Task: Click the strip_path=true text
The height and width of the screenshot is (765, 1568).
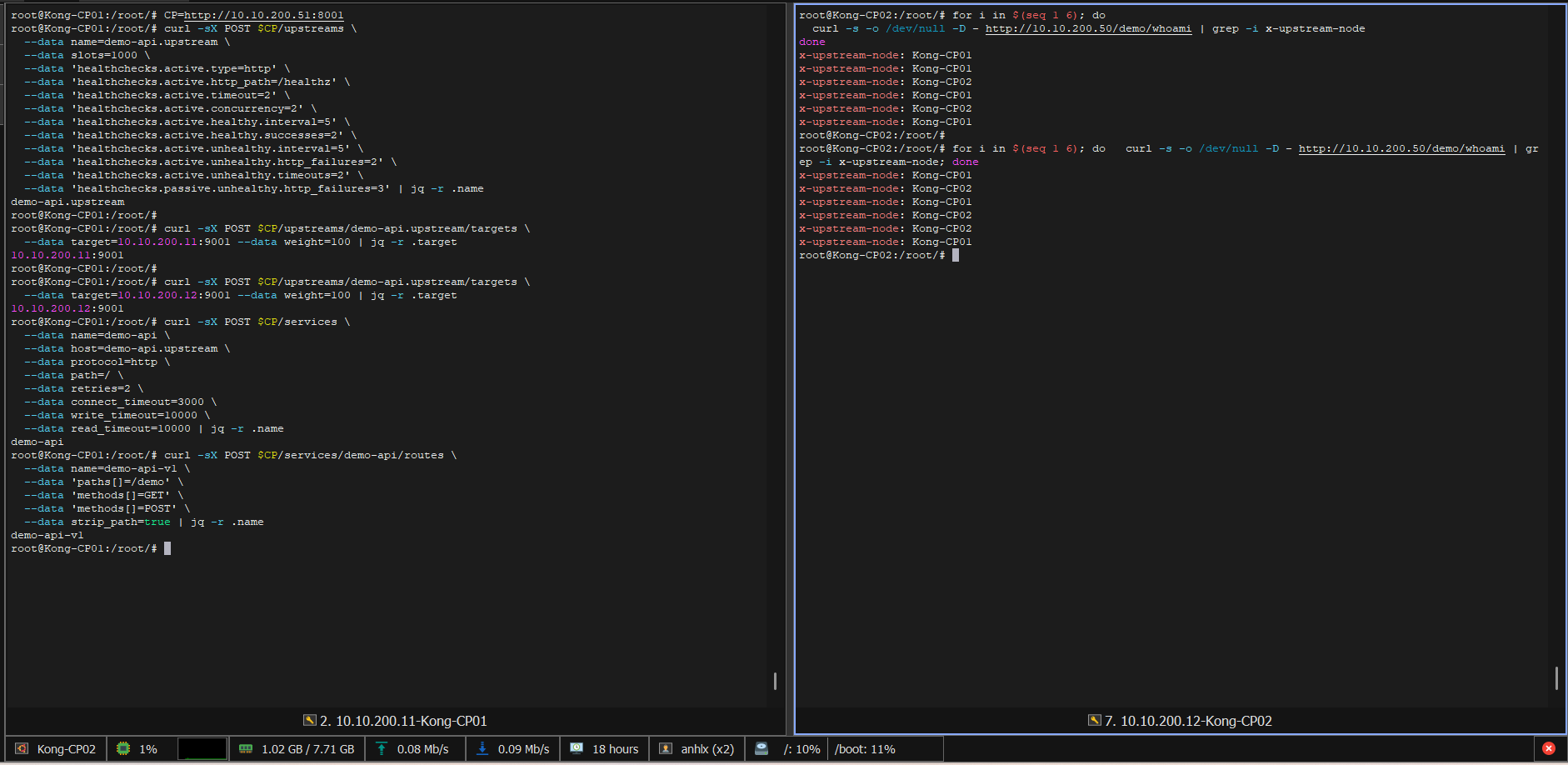Action: [121, 522]
